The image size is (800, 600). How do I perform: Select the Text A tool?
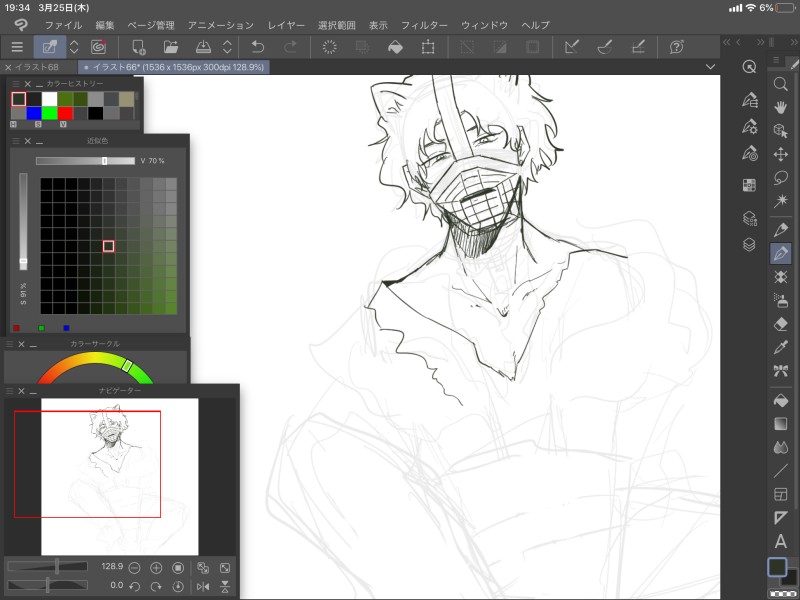(781, 541)
